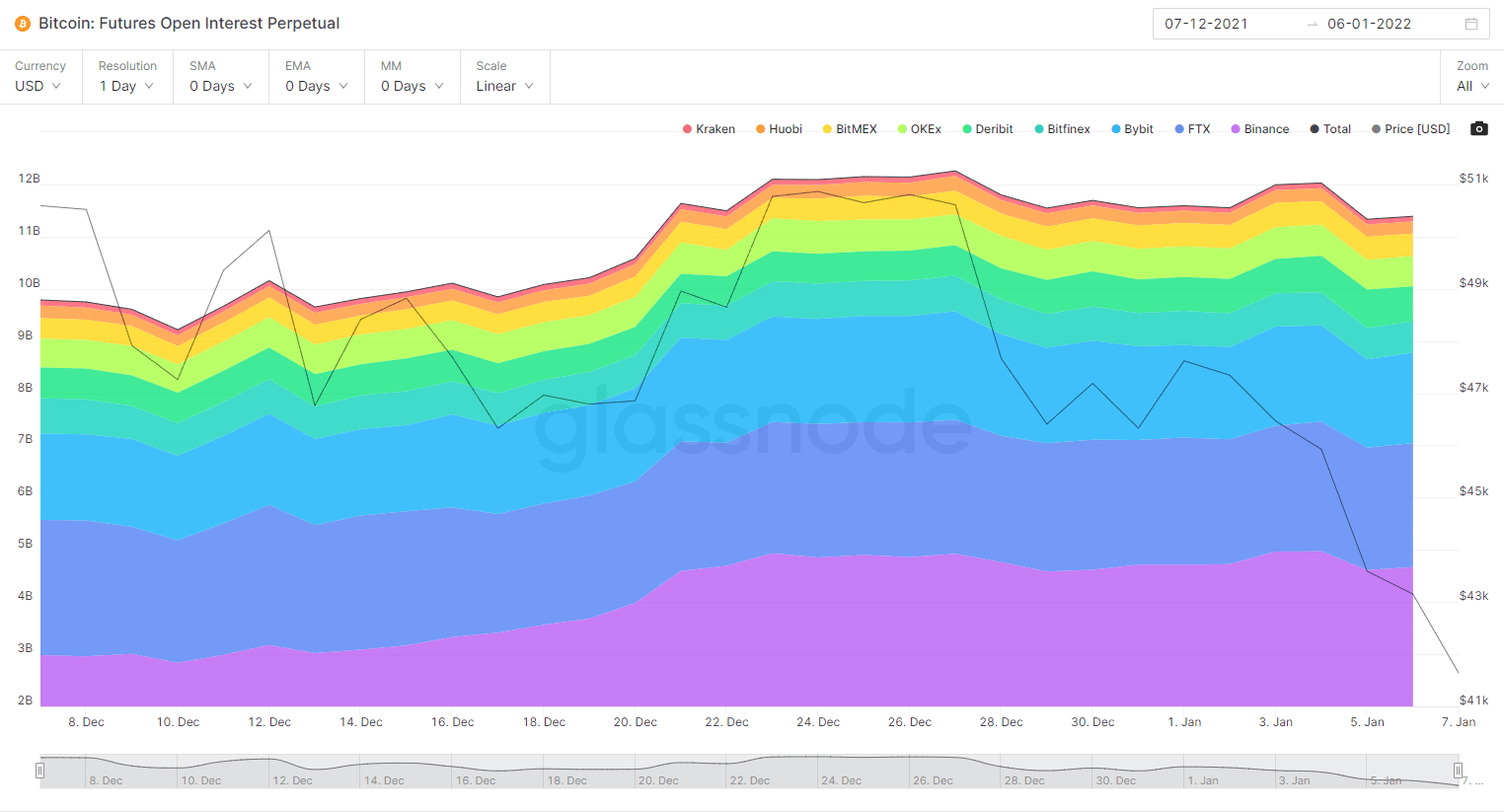Grab the left range navigator handle
The width and height of the screenshot is (1504, 812).
(39, 771)
